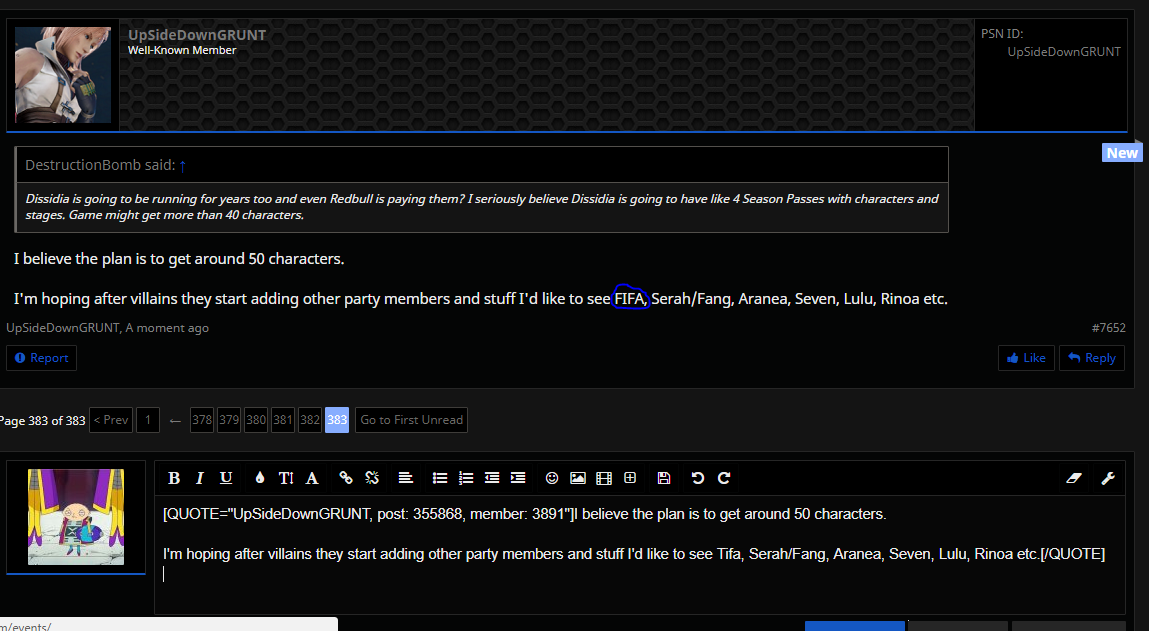The image size is (1149, 631).
Task: Click the unlink icon
Action: [372, 478]
